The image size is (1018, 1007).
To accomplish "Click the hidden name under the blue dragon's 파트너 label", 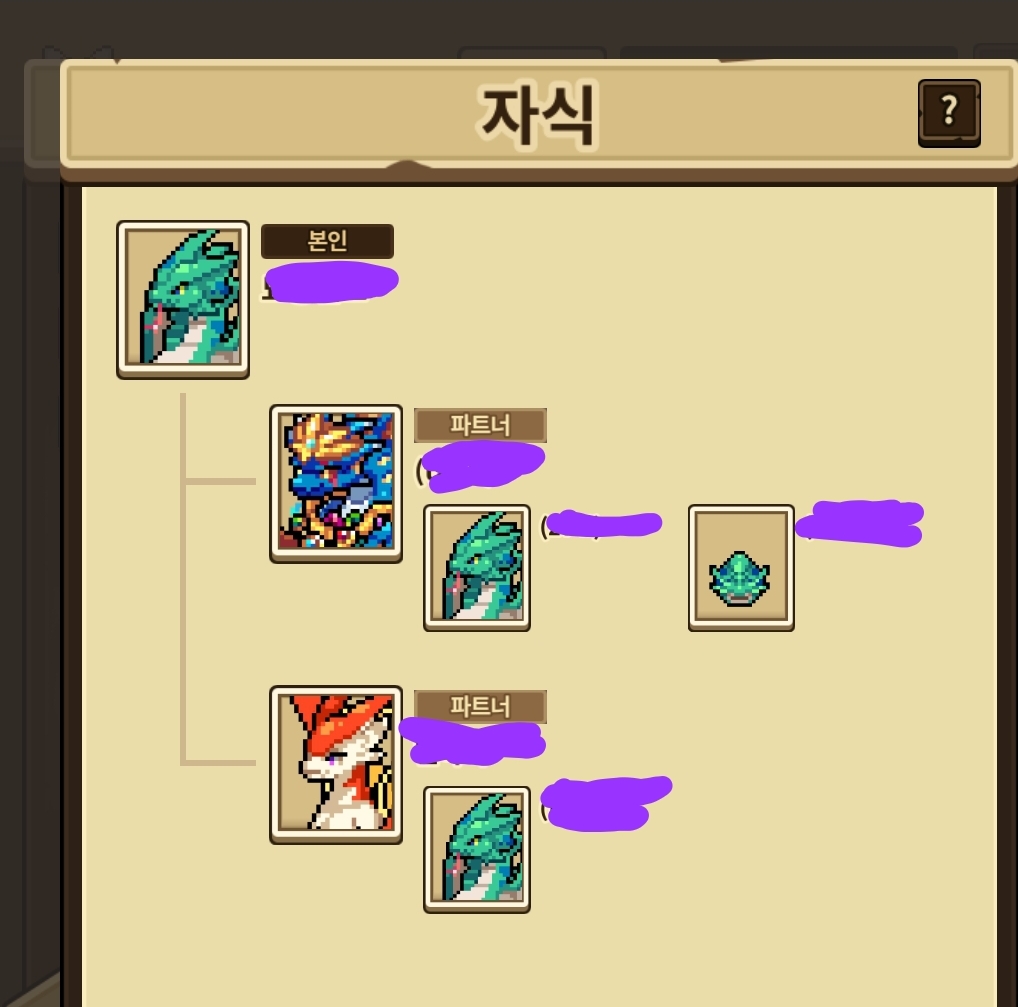I will [481, 465].
